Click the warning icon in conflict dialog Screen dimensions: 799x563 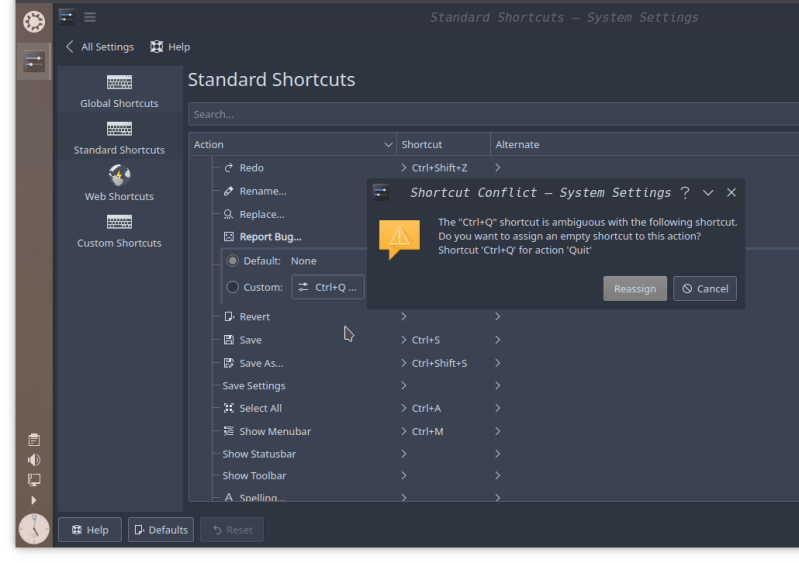point(400,239)
